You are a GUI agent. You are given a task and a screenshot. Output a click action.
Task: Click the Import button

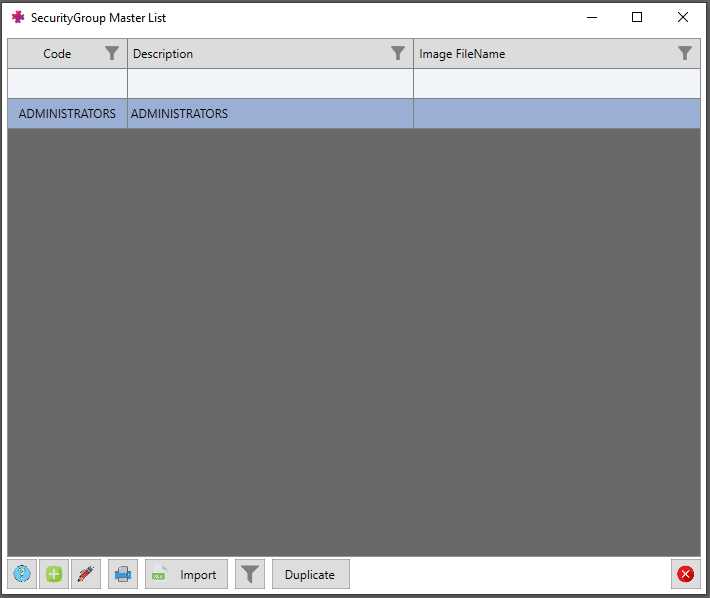coord(186,574)
